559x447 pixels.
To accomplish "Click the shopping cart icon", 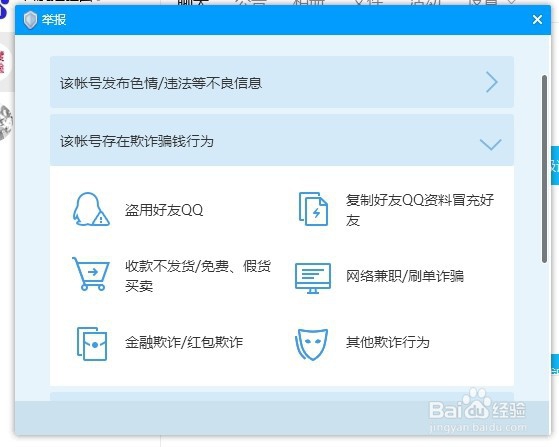I will click(91, 274).
